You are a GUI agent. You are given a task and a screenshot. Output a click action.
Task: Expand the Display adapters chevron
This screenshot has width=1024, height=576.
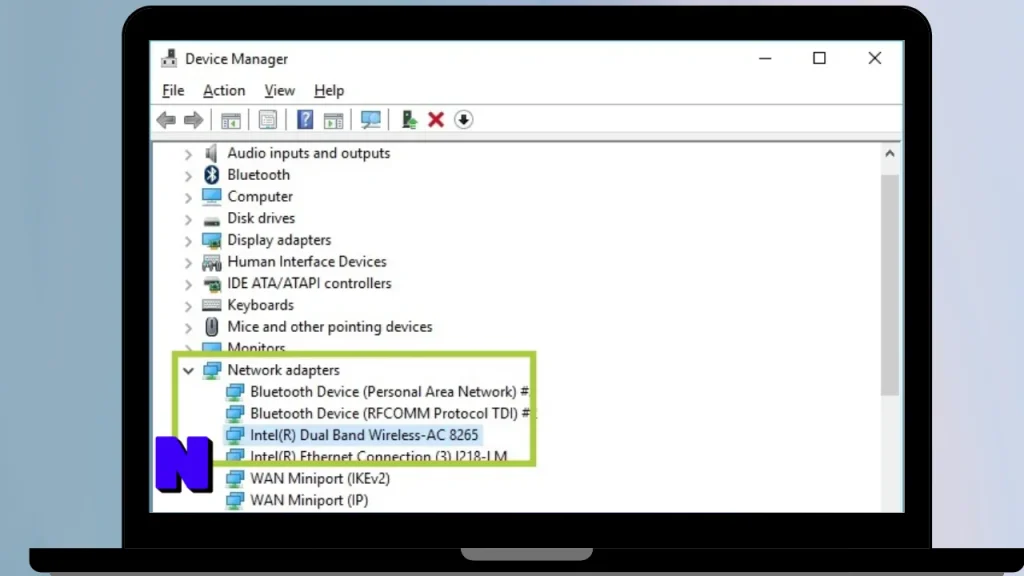[x=188, y=241]
